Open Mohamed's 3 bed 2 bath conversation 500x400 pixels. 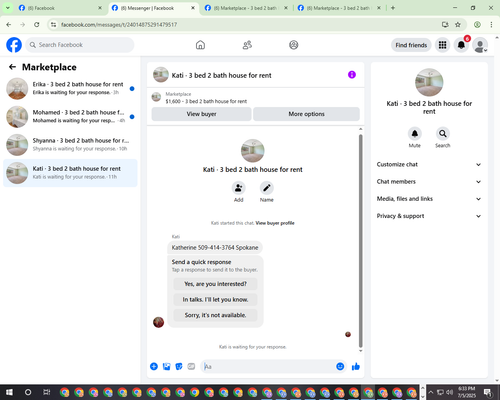tap(70, 117)
